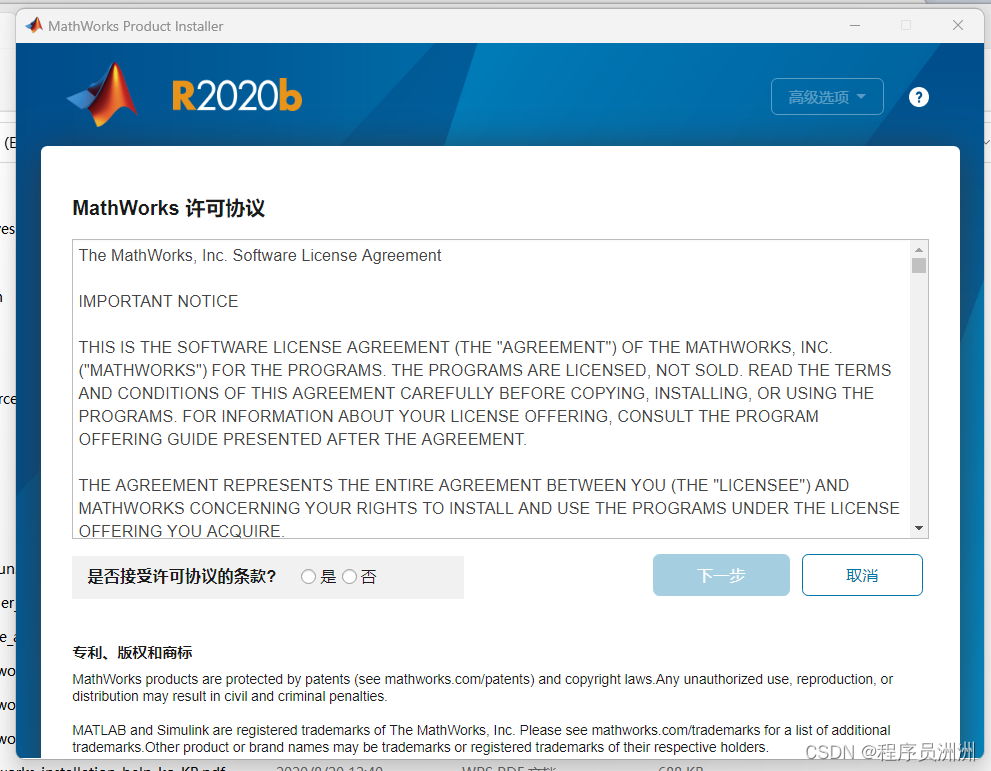991x771 pixels.
Task: Minimize the MathWorks Product Installer window
Action: point(854,25)
